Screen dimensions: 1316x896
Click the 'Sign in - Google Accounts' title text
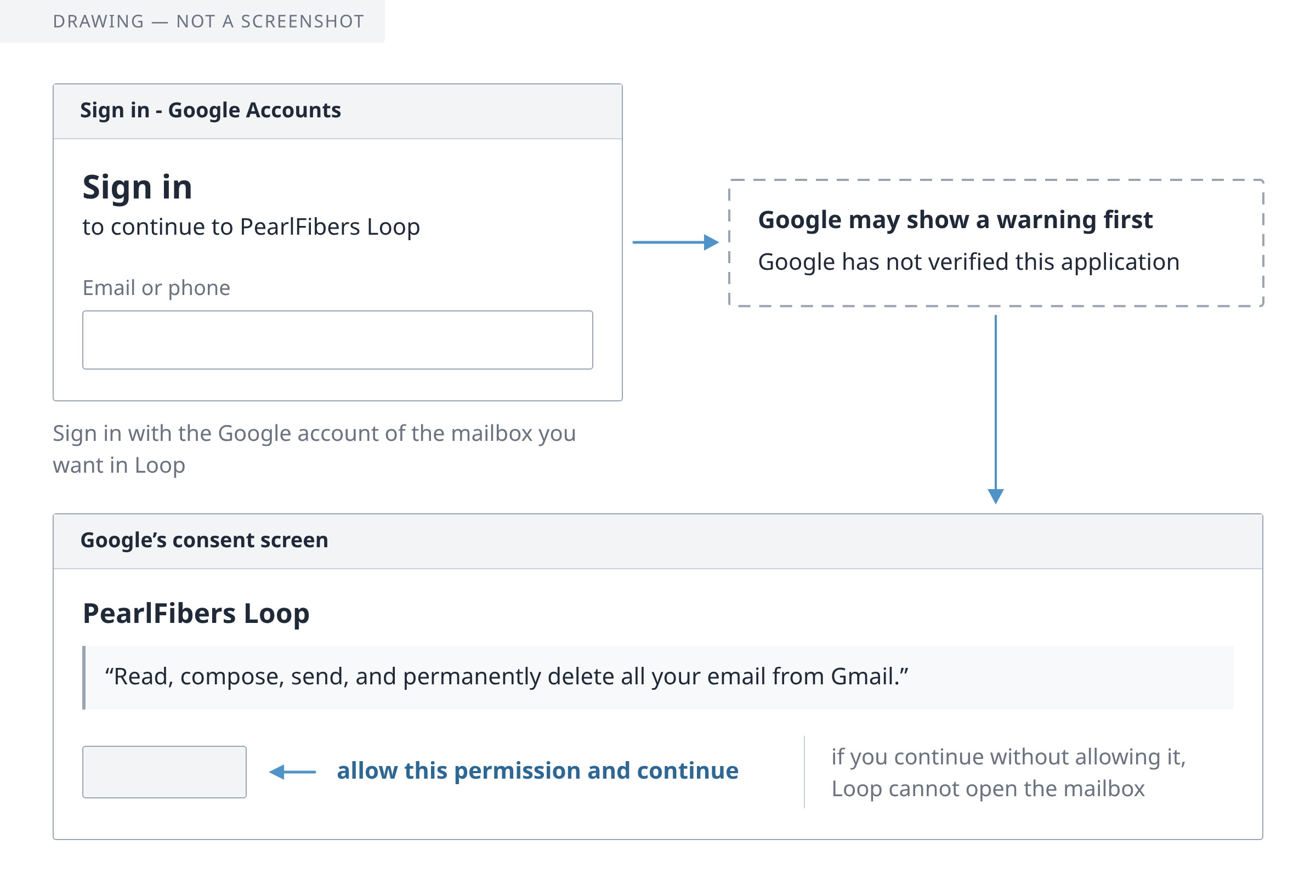tap(210, 110)
